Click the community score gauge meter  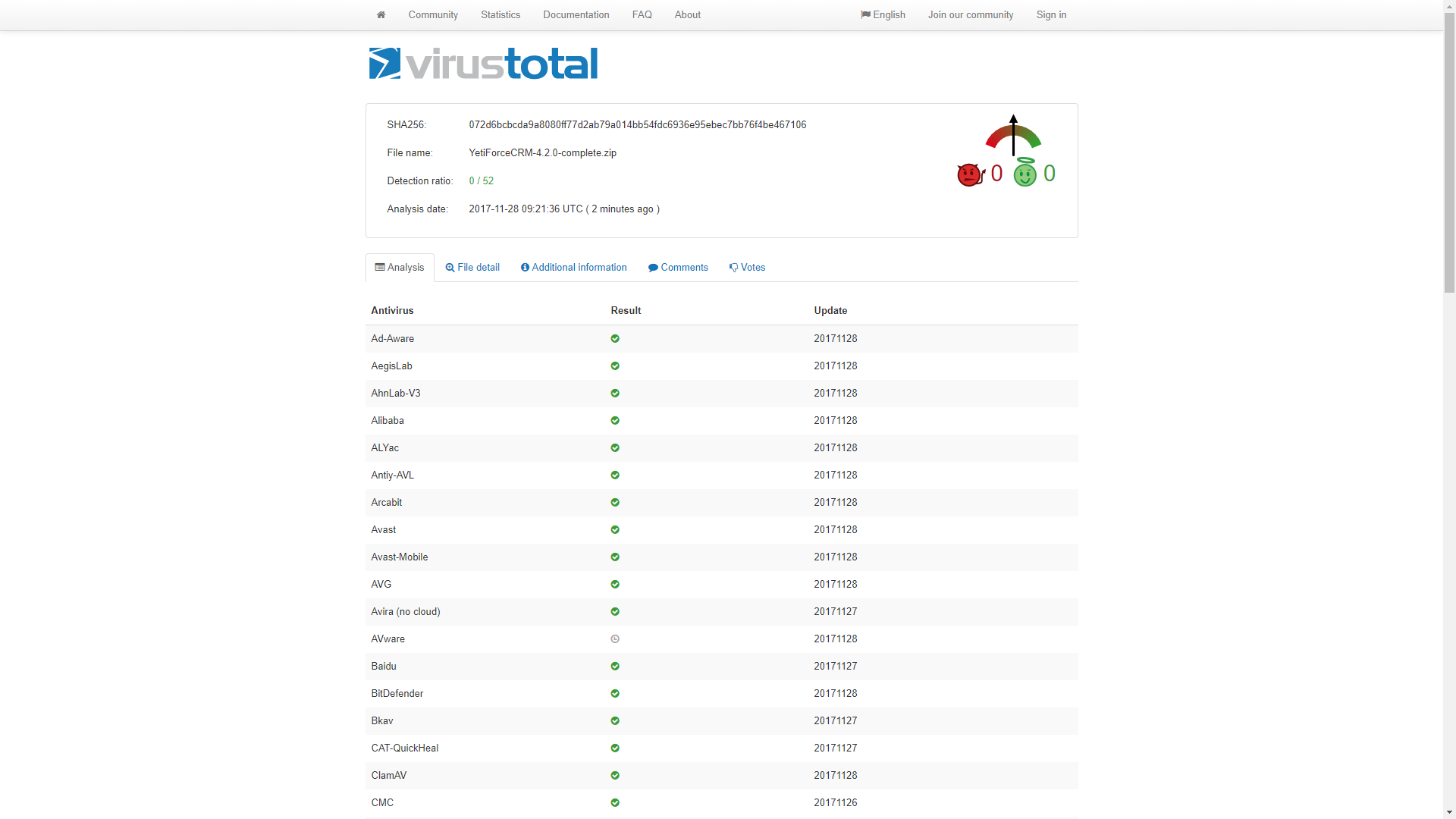pyautogui.click(x=1013, y=135)
